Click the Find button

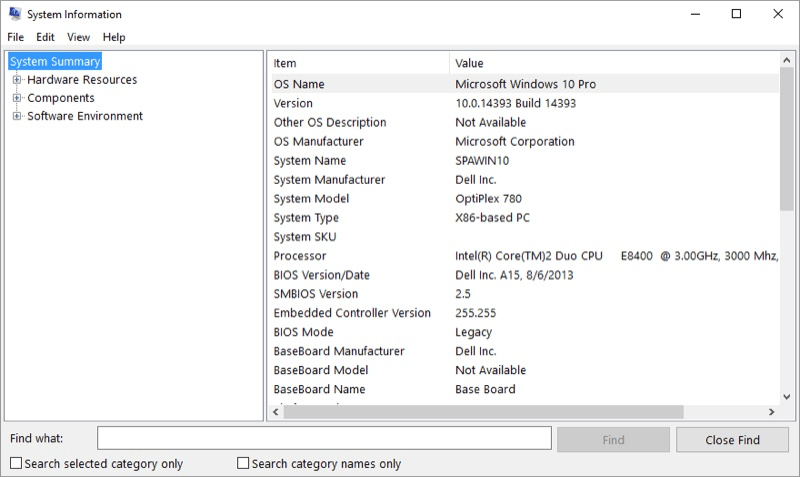coord(613,440)
